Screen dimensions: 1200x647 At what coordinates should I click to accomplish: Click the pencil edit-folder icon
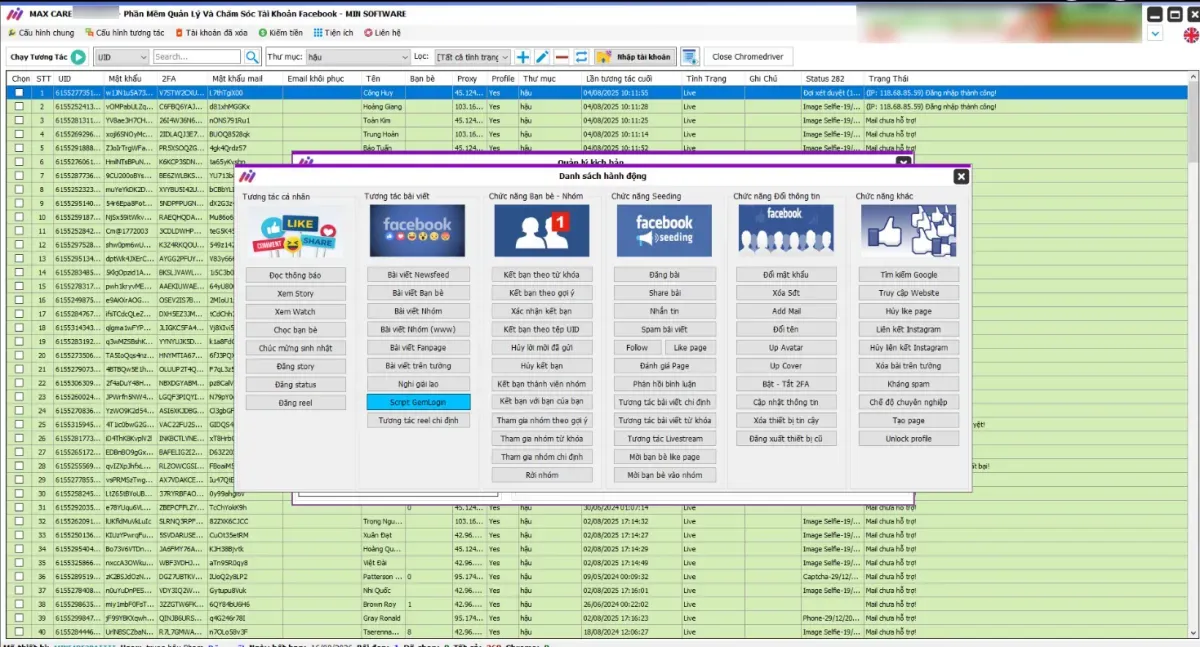click(x=543, y=57)
